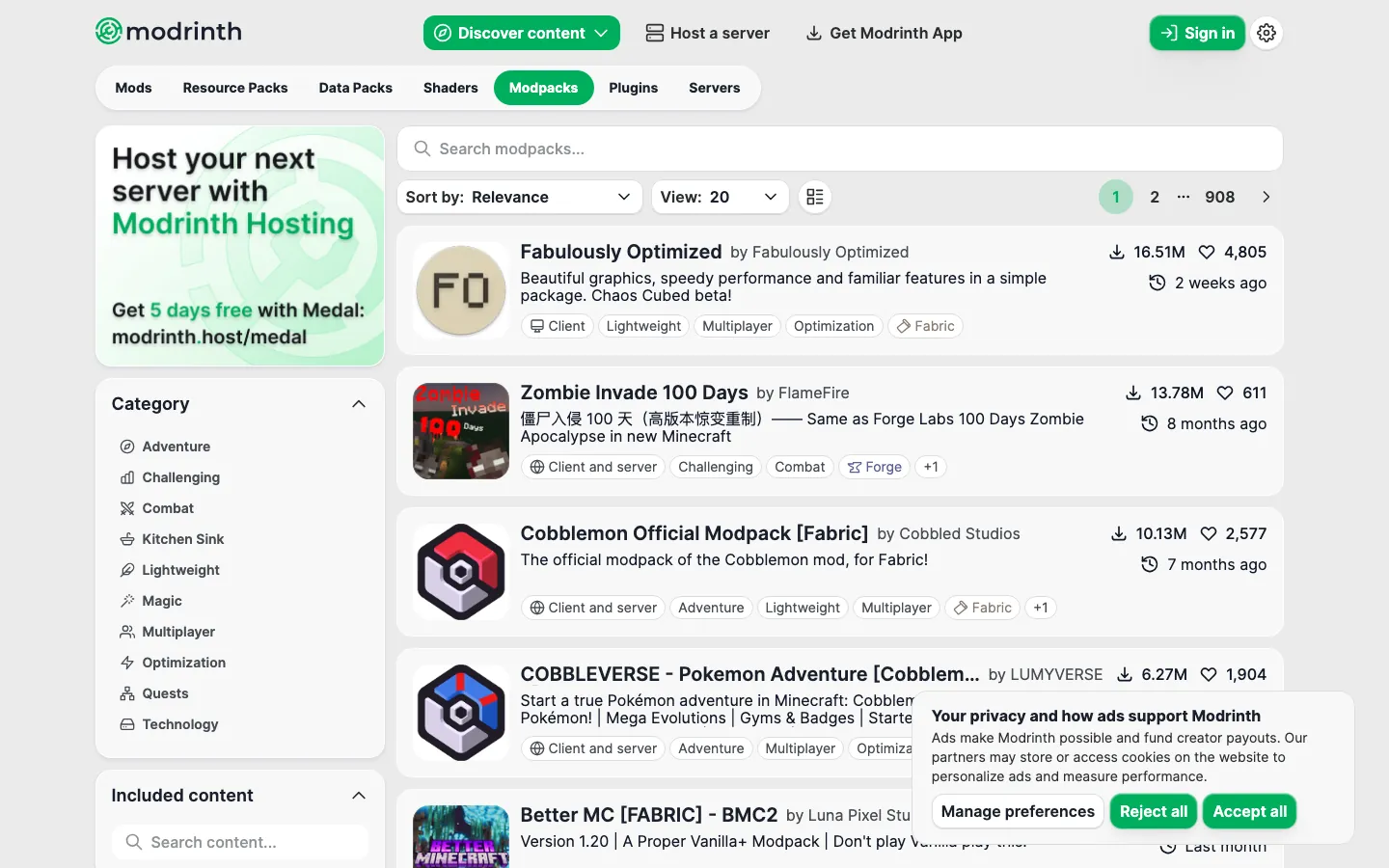Click Accept all cookies button
Viewport: 1389px width, 868px height.
tap(1250, 811)
